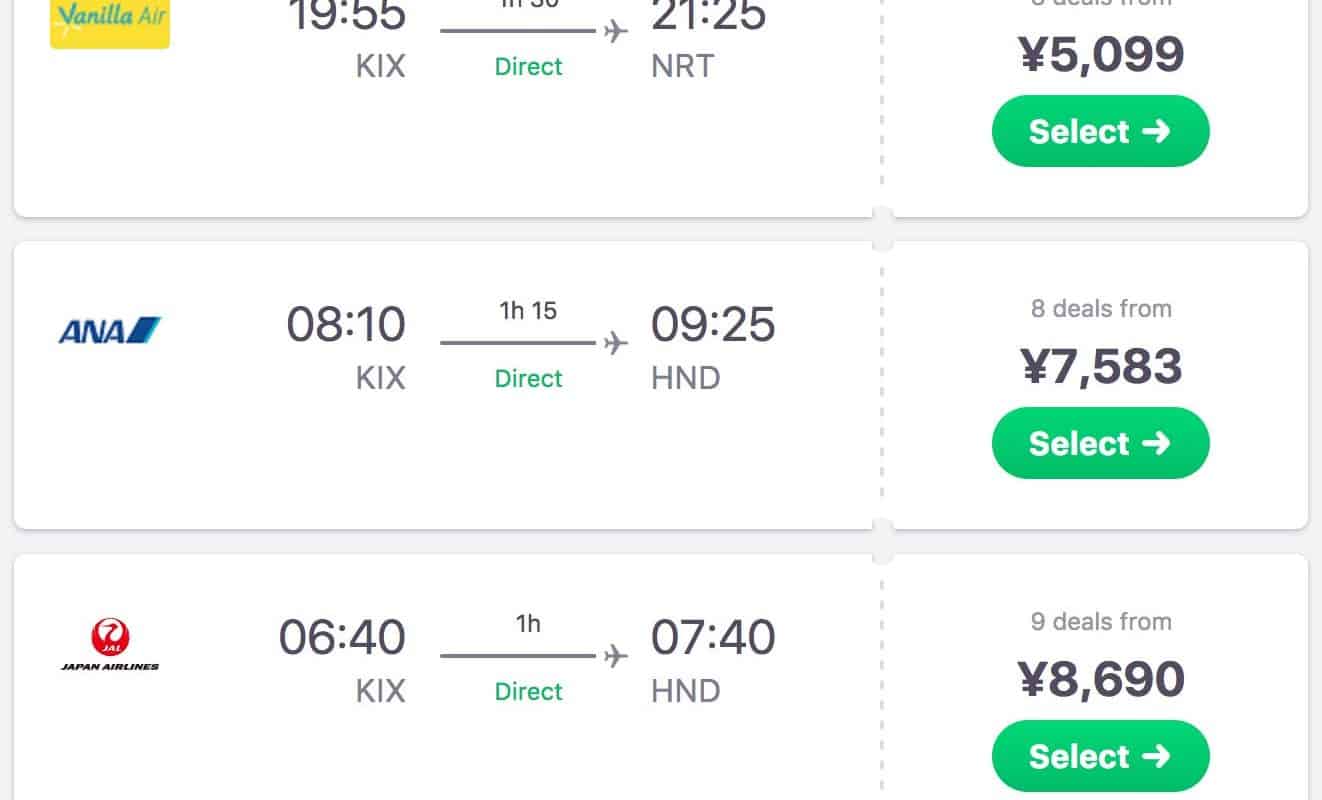Click the "8 deals from" label for ANA
Screen dimensions: 1322x800
1101,308
